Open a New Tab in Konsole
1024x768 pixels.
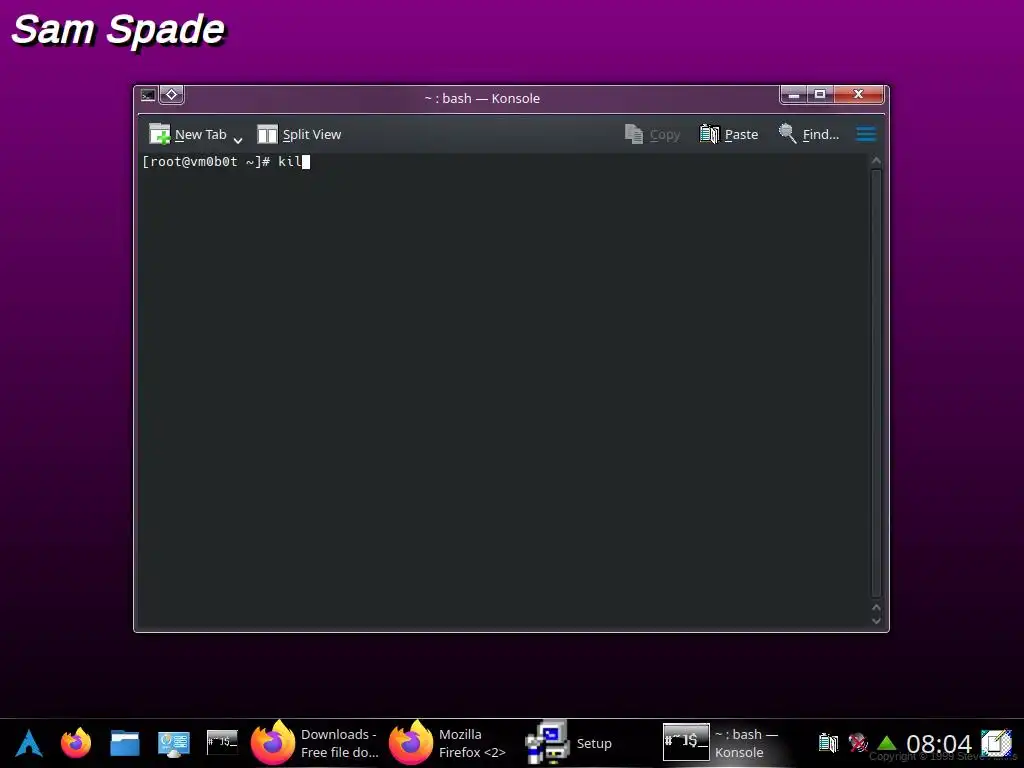pyautogui.click(x=187, y=135)
